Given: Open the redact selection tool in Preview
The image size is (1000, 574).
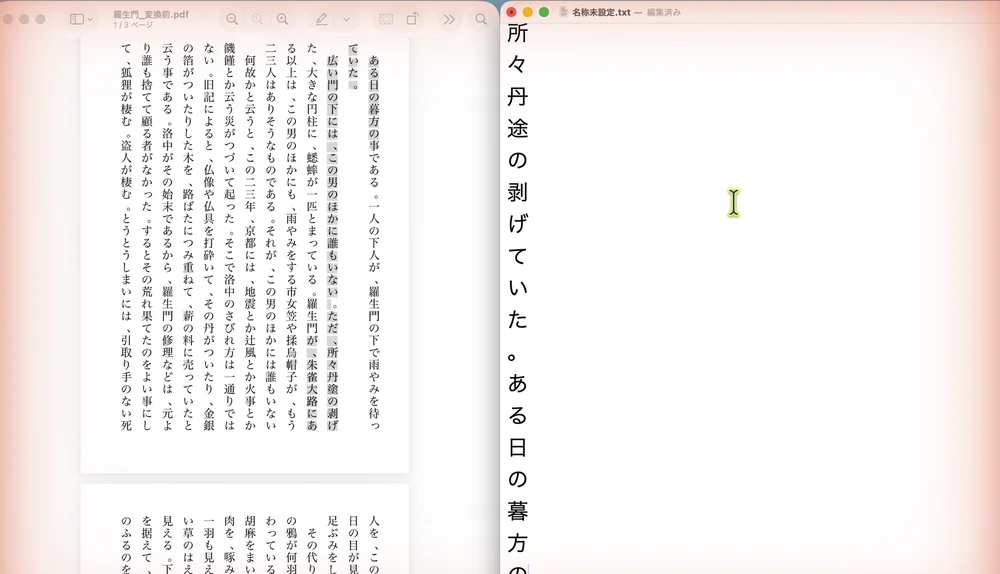Looking at the screenshot, I should [386, 19].
